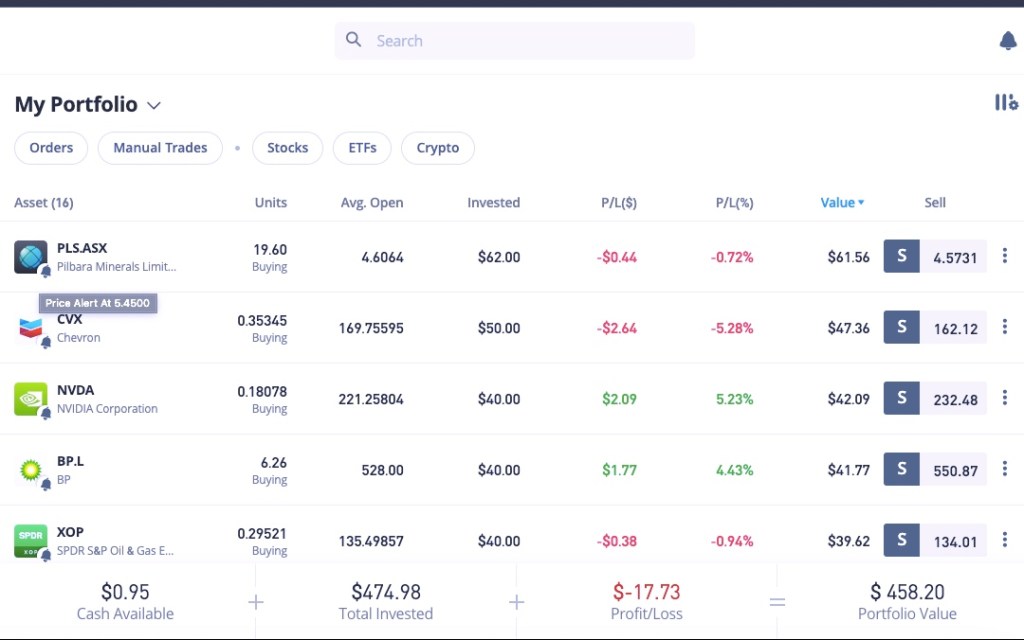Sell NVDA at 232.48
This screenshot has width=1024, height=640.
pyautogui.click(x=935, y=399)
